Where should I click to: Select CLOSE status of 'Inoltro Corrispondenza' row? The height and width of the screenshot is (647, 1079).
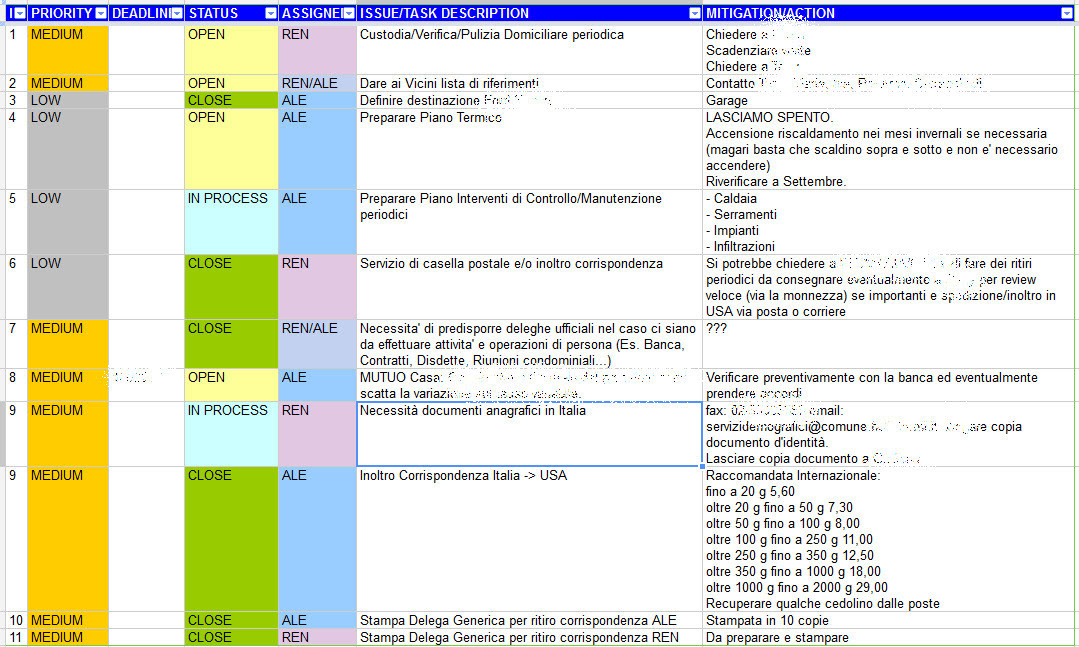pos(231,539)
